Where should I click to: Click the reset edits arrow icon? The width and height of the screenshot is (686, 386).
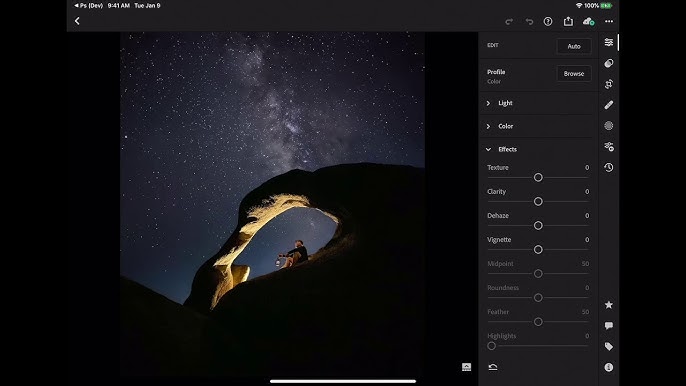click(x=493, y=367)
